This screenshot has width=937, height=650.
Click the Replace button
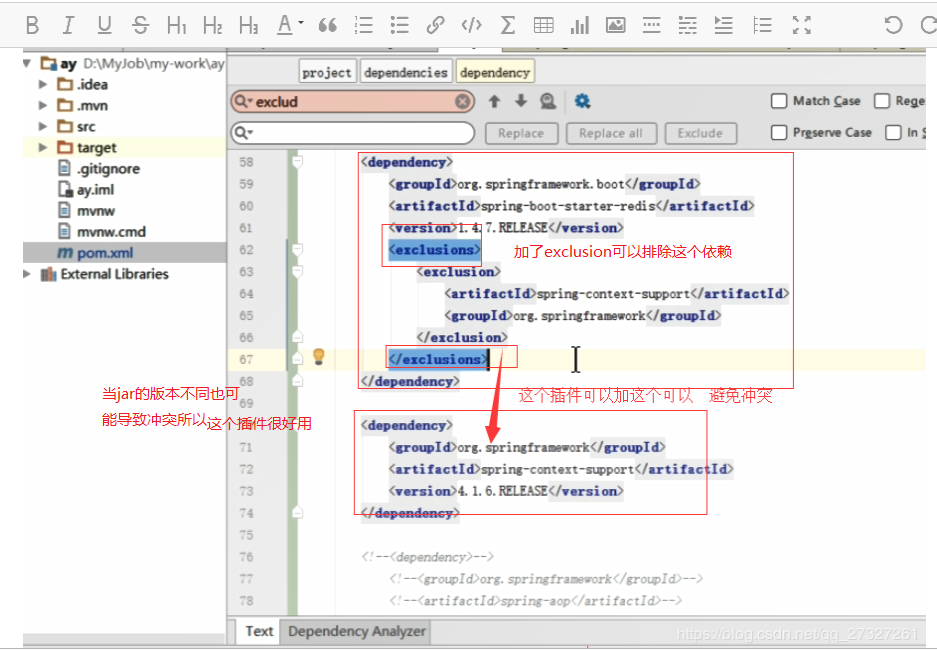point(521,133)
